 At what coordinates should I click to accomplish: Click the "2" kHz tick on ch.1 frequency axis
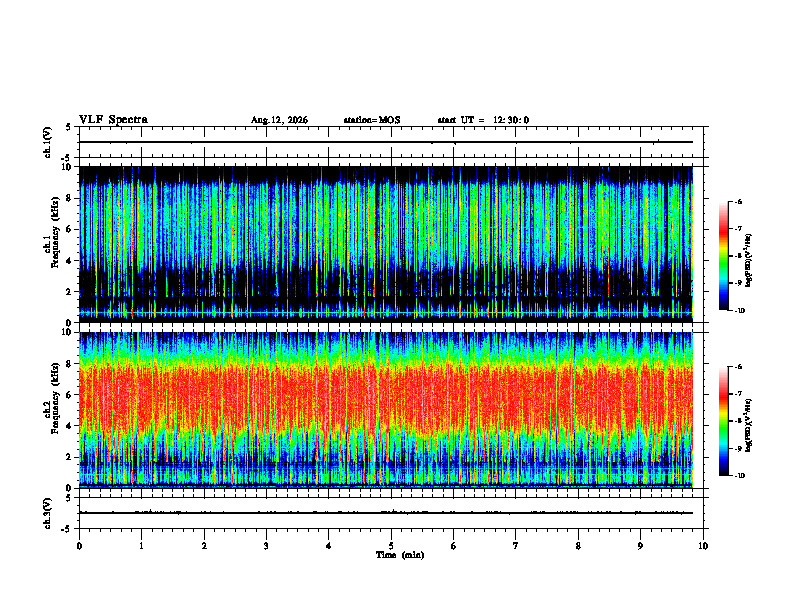70,291
